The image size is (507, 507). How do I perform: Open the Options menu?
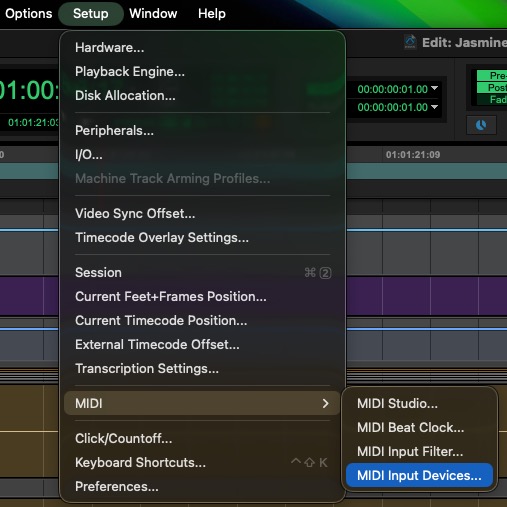(29, 14)
